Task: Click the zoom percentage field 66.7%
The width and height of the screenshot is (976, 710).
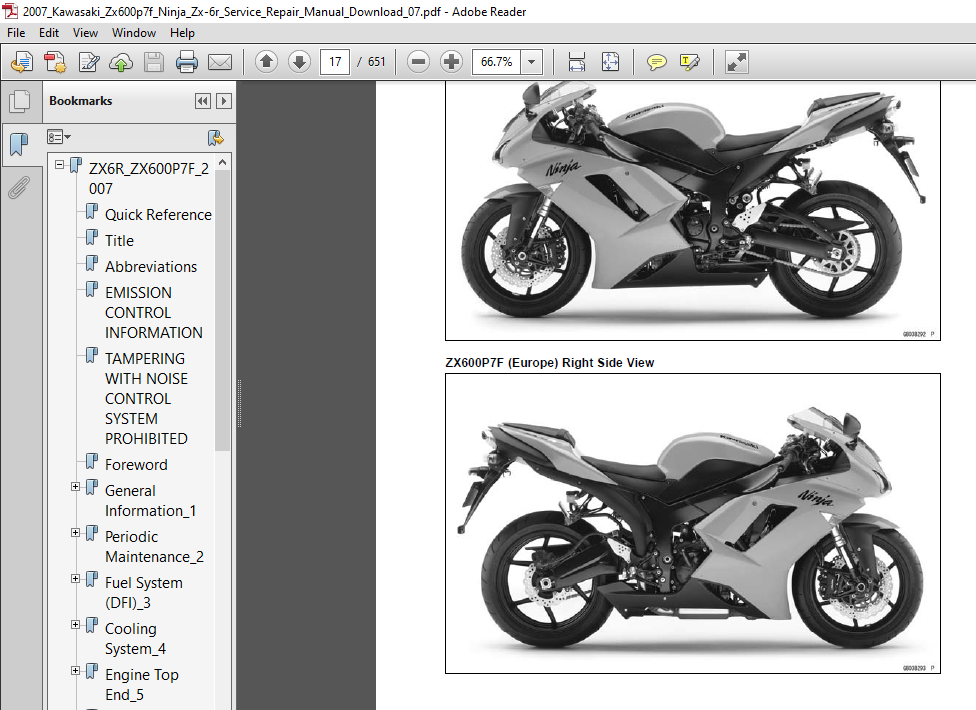Action: pyautogui.click(x=496, y=62)
